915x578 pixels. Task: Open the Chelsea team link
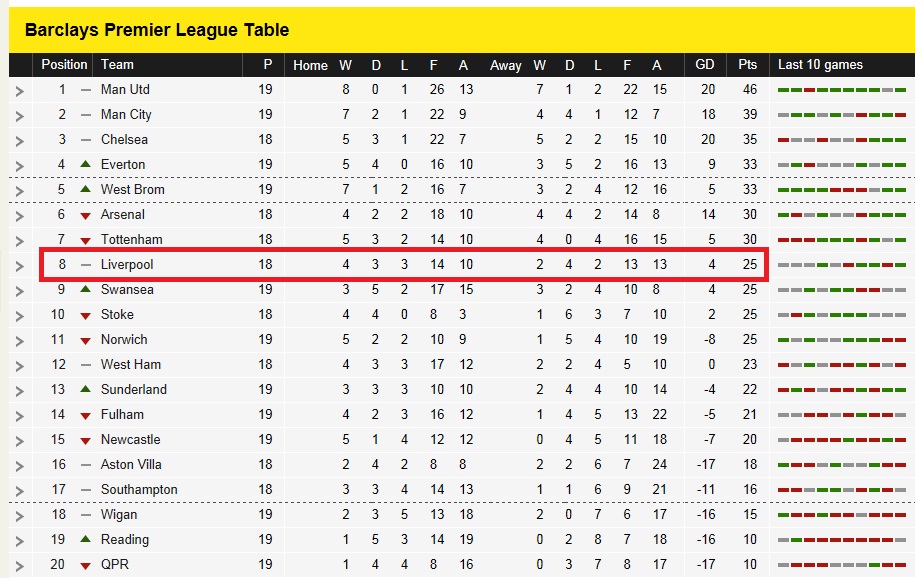tap(124, 140)
